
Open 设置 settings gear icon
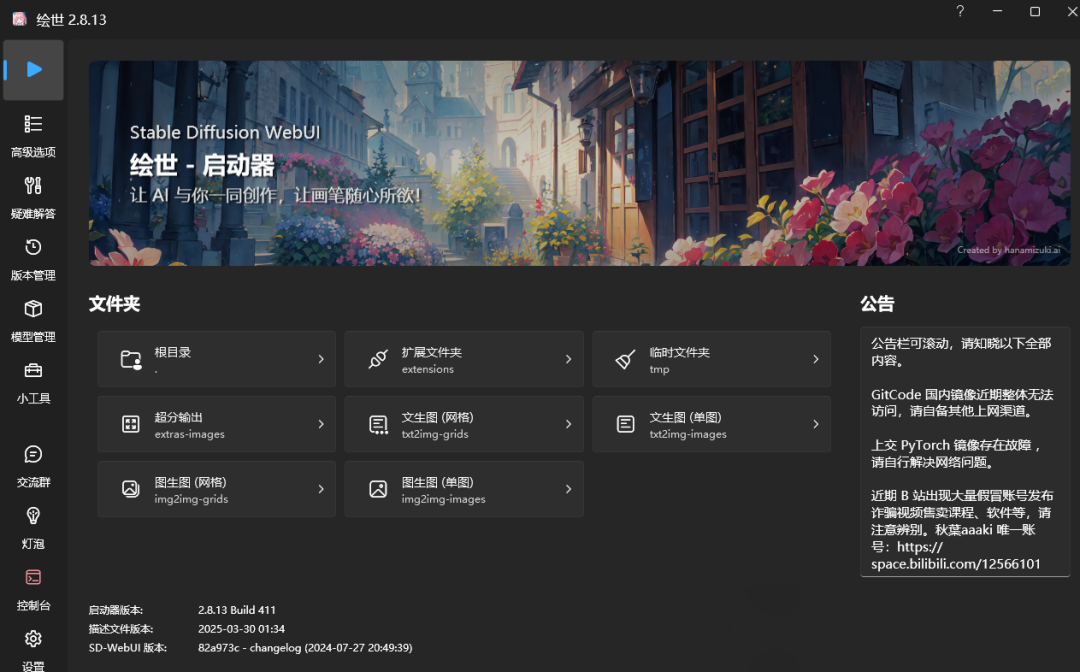click(x=33, y=638)
